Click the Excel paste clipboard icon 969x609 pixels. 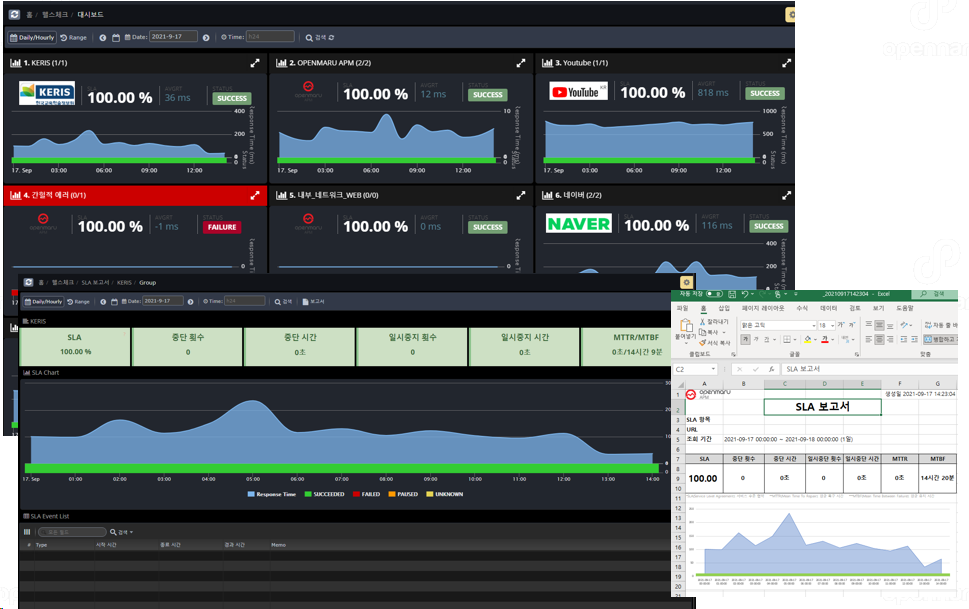[x=684, y=326]
